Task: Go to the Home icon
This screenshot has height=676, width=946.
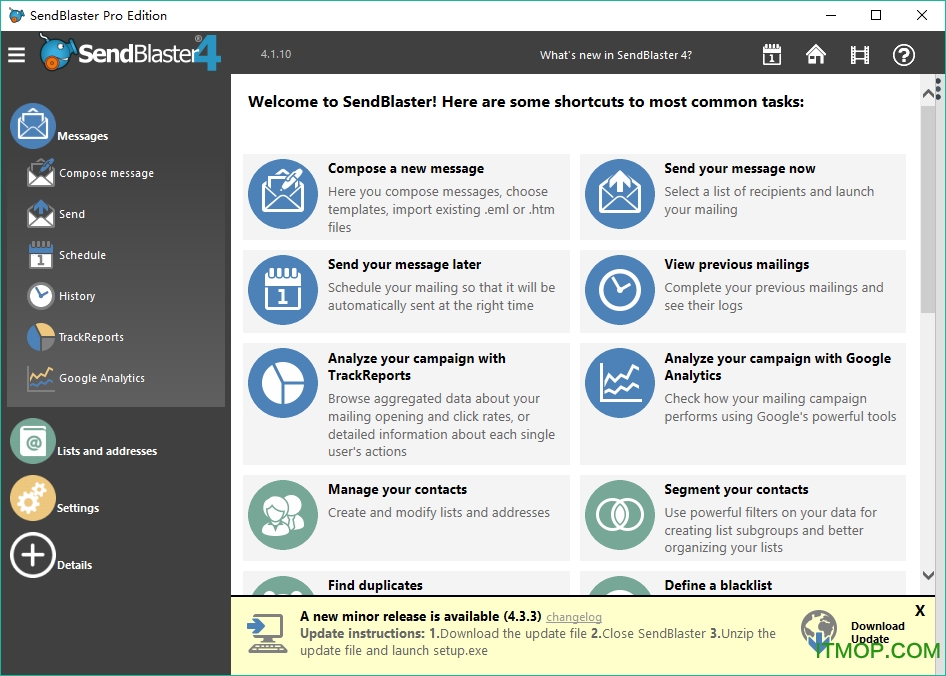Action: (816, 54)
